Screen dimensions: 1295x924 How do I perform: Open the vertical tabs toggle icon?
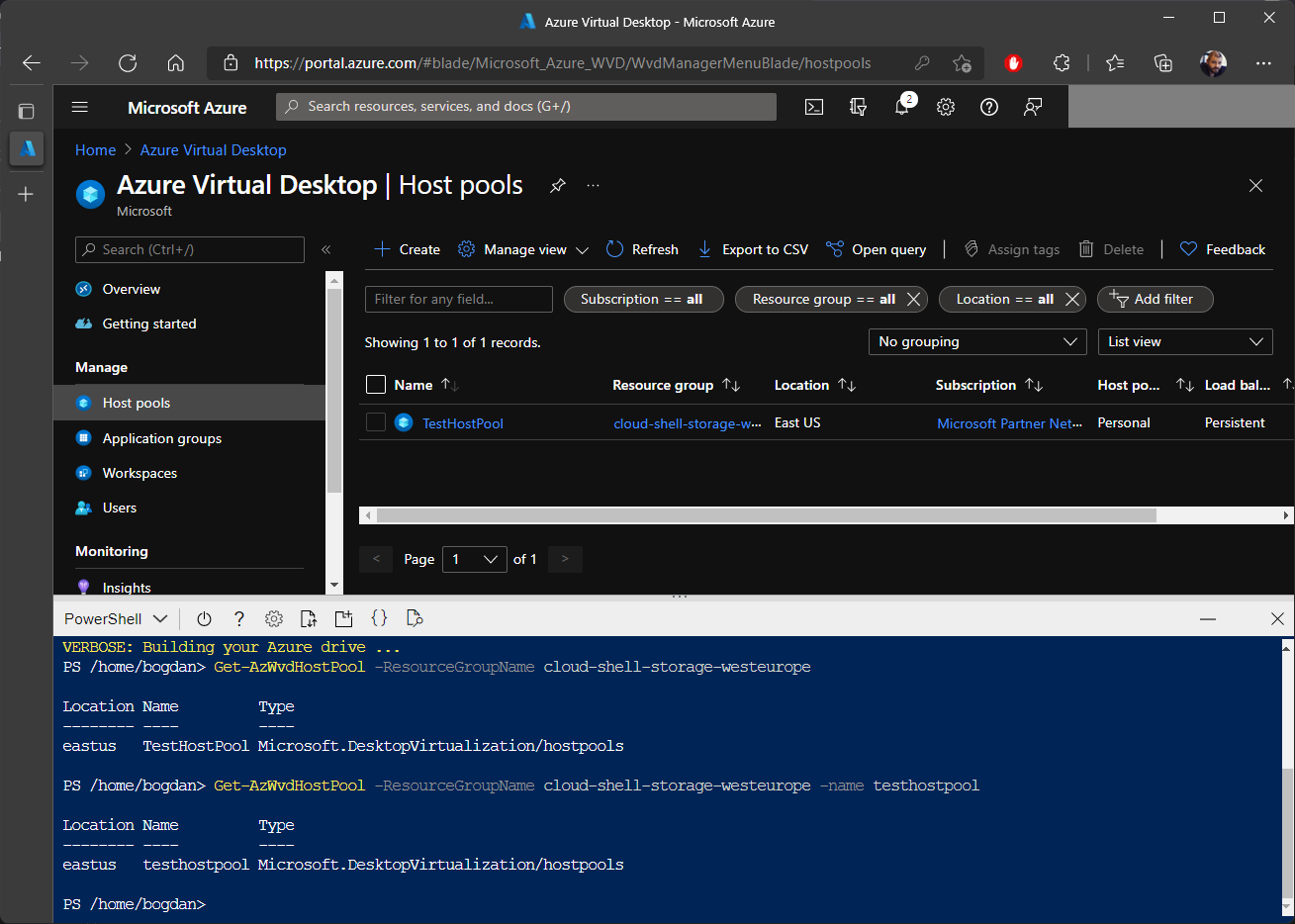coord(27,111)
